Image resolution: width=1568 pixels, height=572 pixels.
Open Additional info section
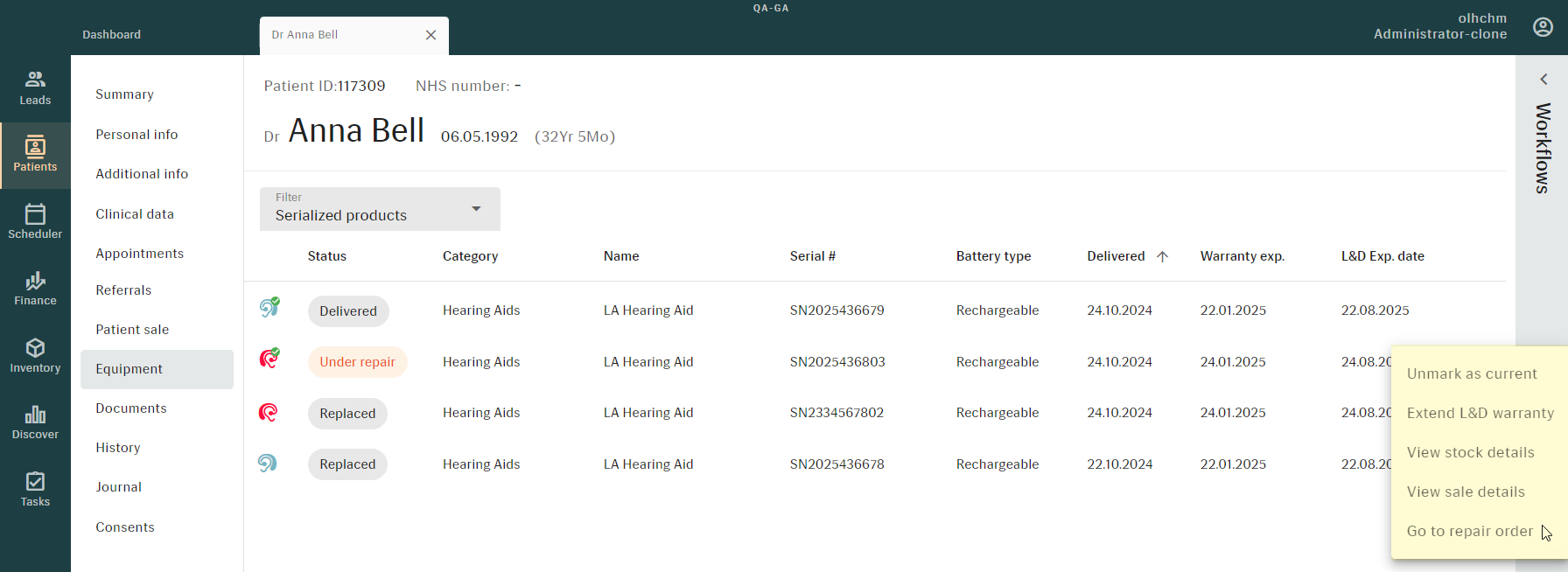point(142,174)
